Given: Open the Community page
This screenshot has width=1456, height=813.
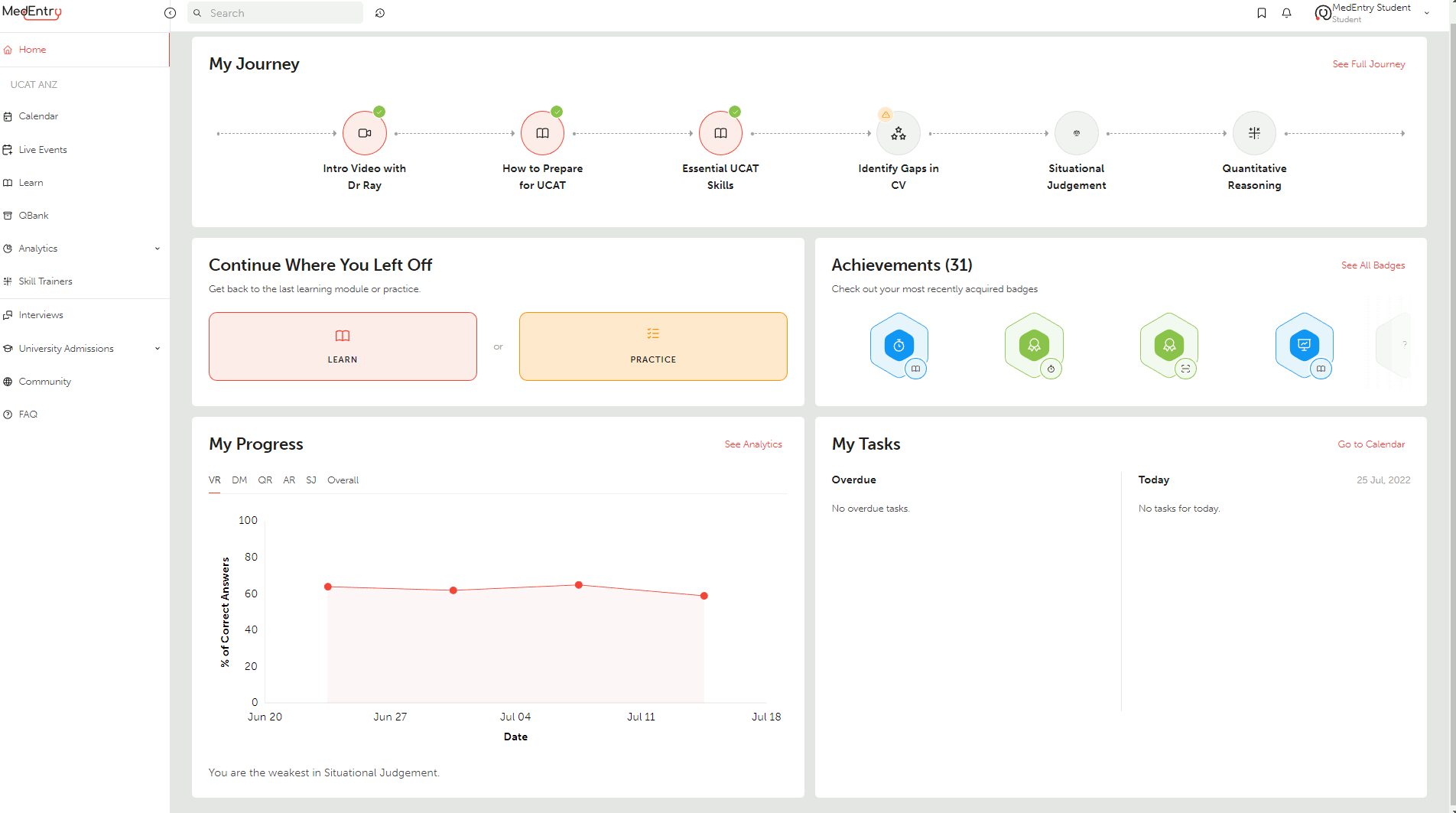Looking at the screenshot, I should (x=46, y=381).
